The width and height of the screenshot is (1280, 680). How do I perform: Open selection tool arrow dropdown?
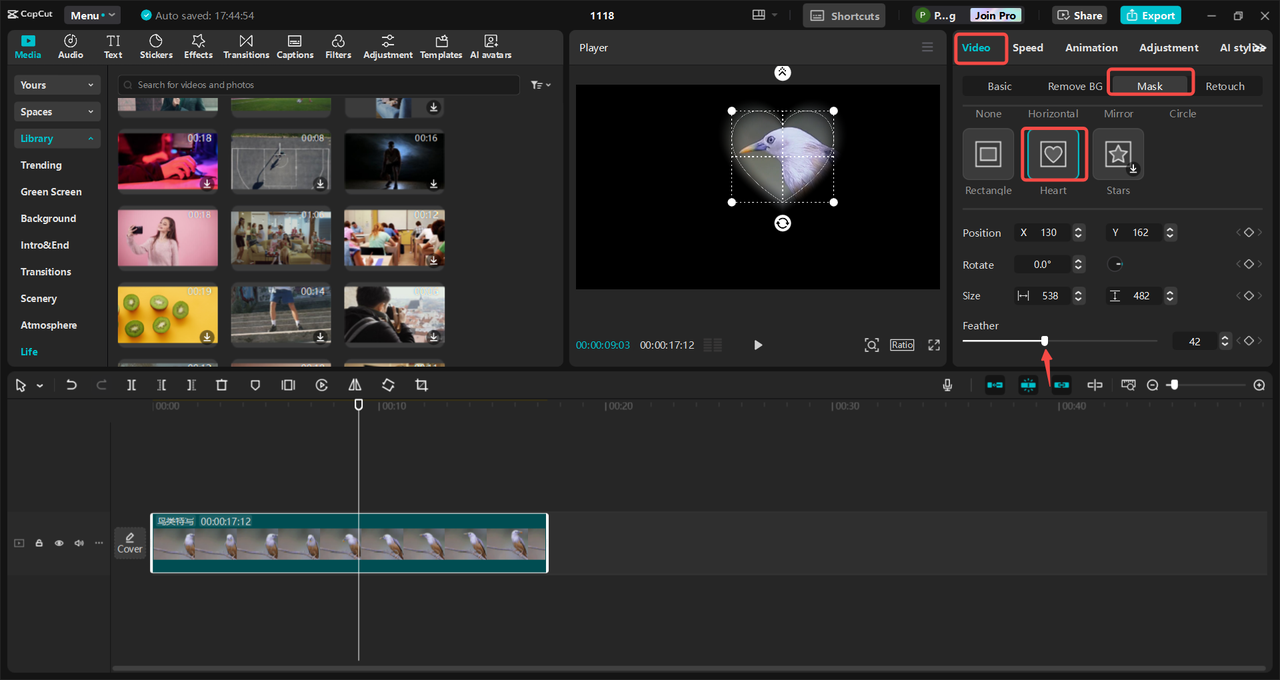40,385
